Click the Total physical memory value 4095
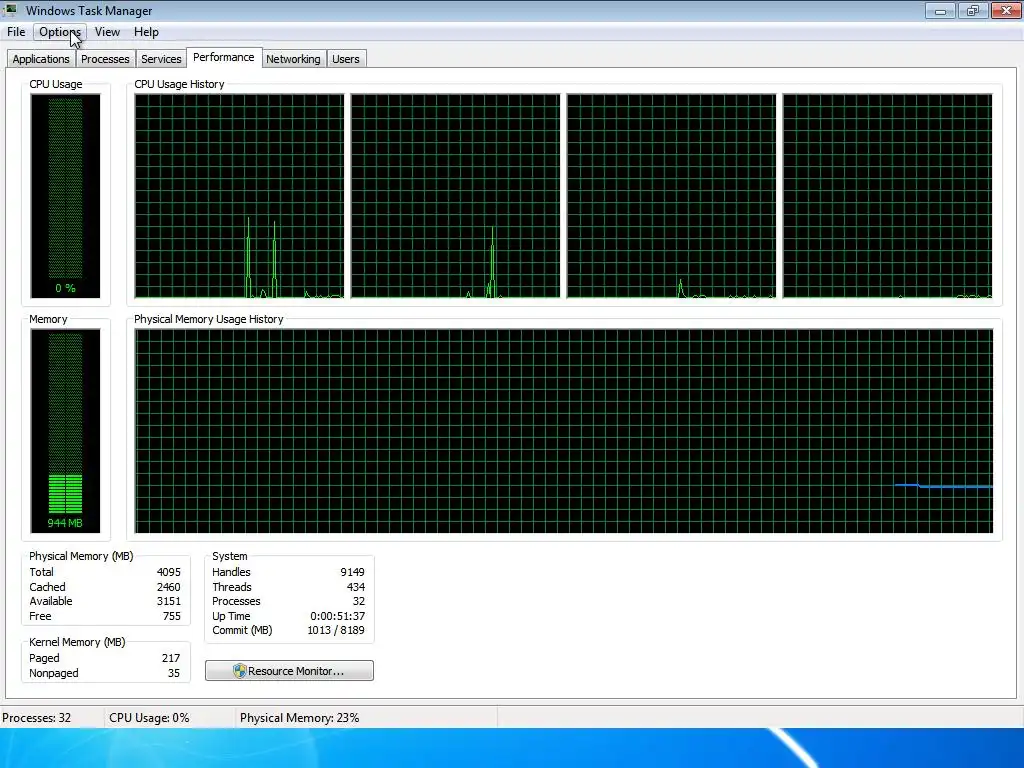 168,572
